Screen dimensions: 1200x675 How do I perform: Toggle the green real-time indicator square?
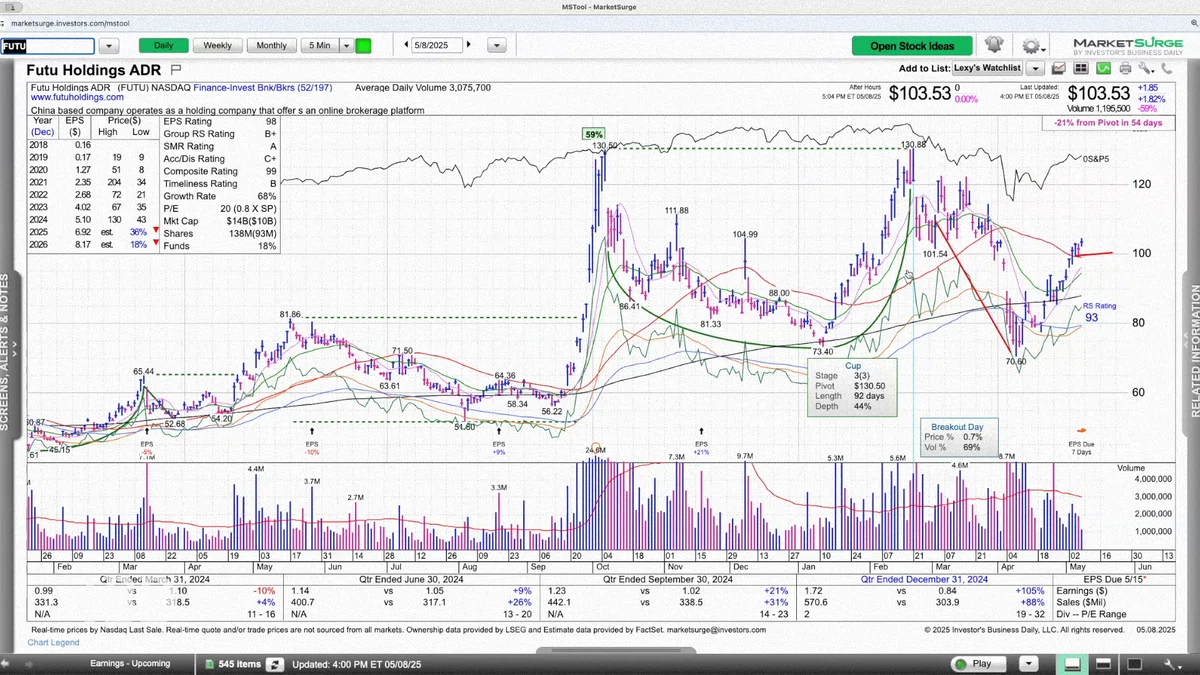point(363,45)
